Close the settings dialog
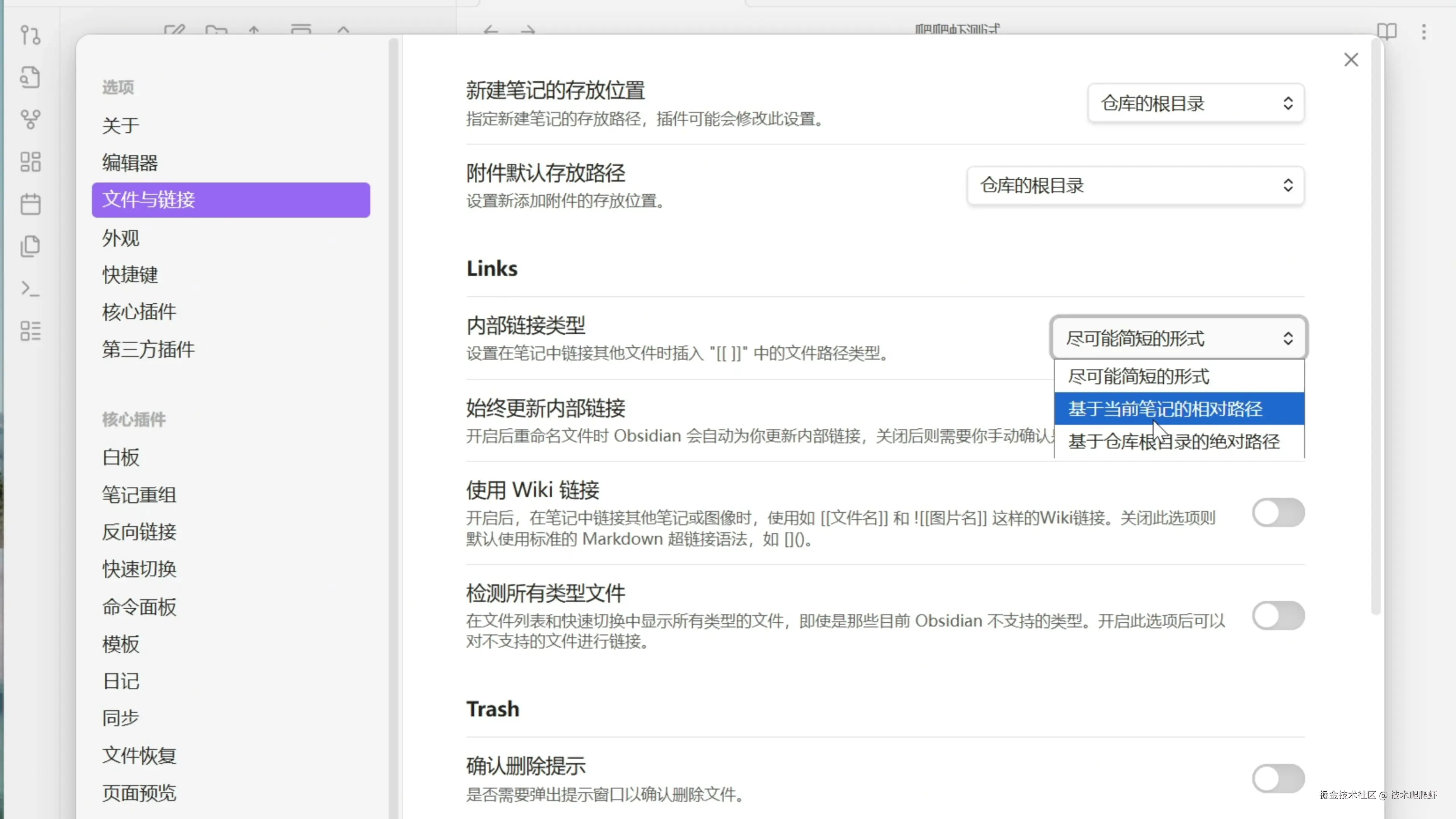 [x=1351, y=60]
